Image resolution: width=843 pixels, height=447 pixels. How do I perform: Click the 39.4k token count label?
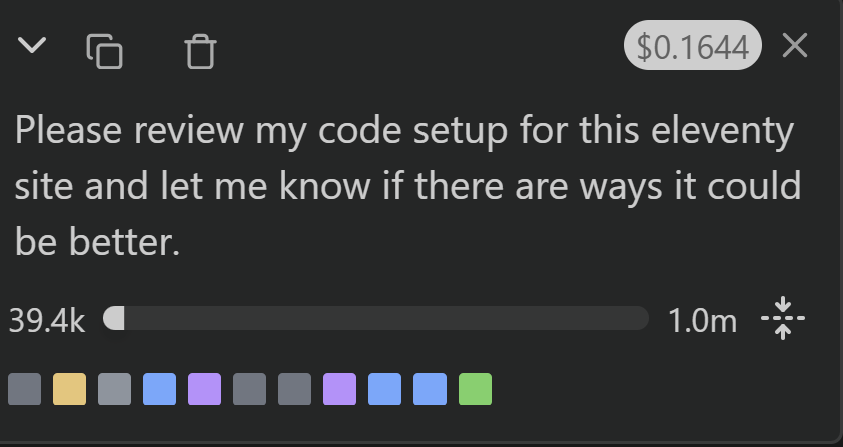(x=47, y=320)
